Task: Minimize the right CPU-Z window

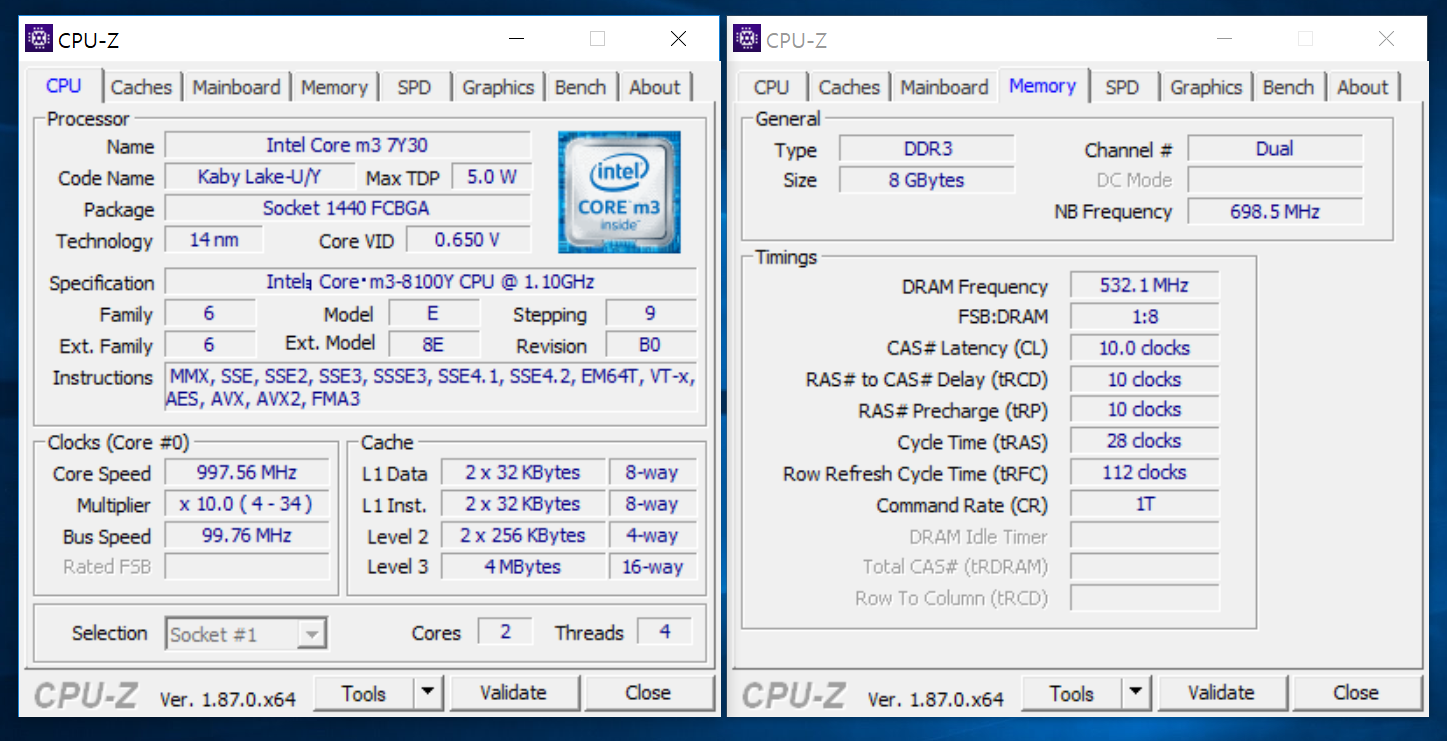Action: tap(1224, 39)
